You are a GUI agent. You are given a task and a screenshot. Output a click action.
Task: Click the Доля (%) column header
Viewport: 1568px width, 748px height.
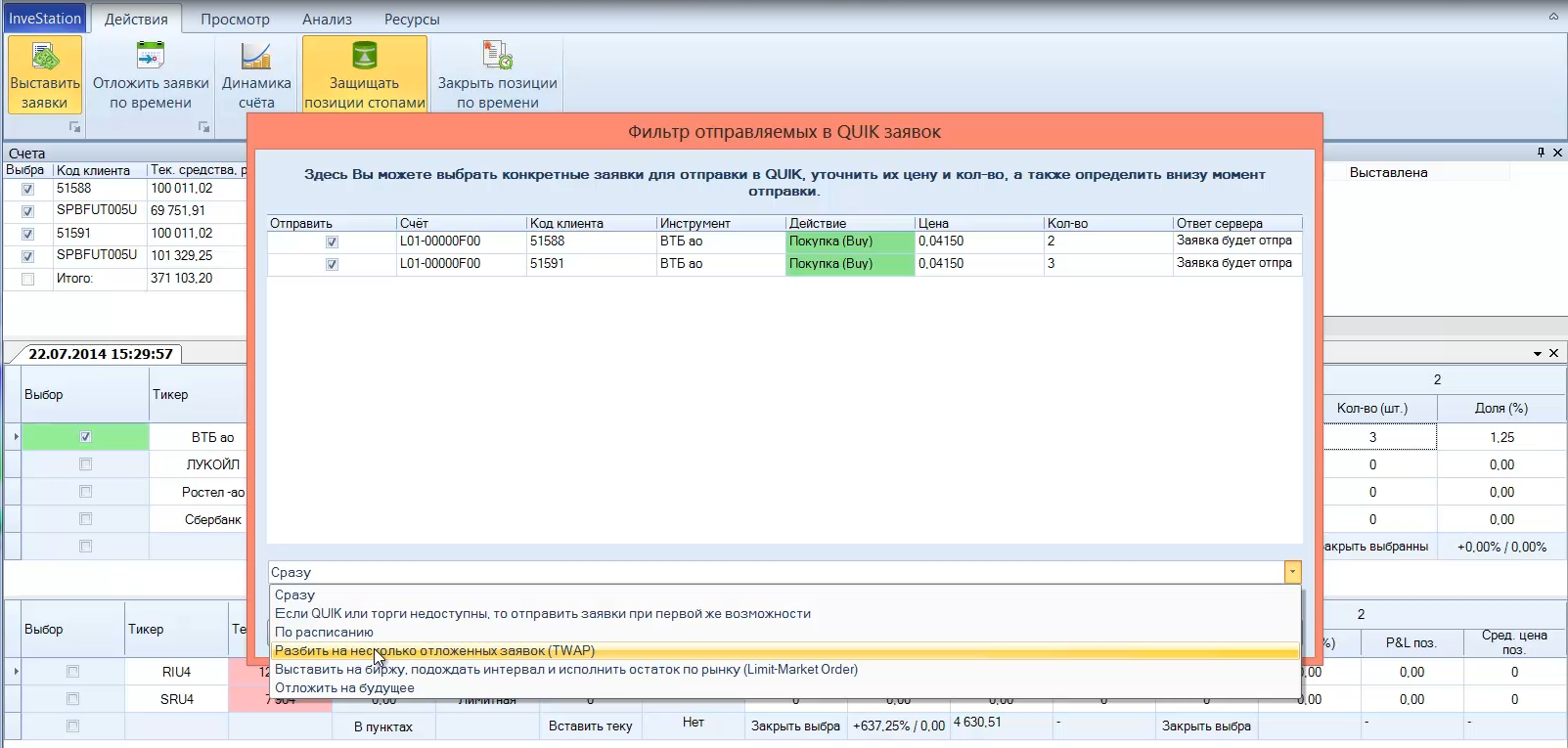(1501, 408)
